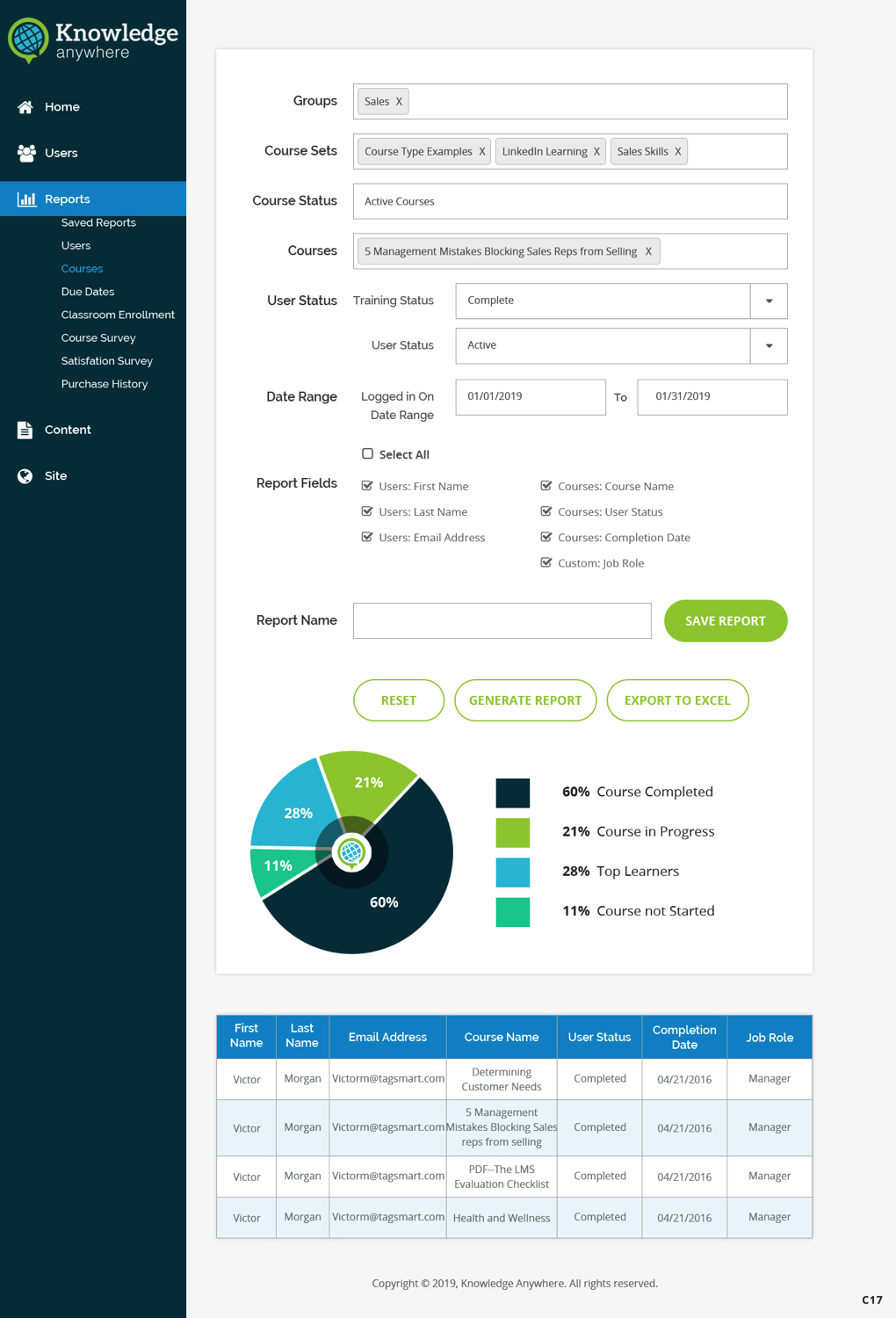Screen dimensions: 896x1318
Task: Click the blue Top Learners swatch
Action: tap(513, 872)
